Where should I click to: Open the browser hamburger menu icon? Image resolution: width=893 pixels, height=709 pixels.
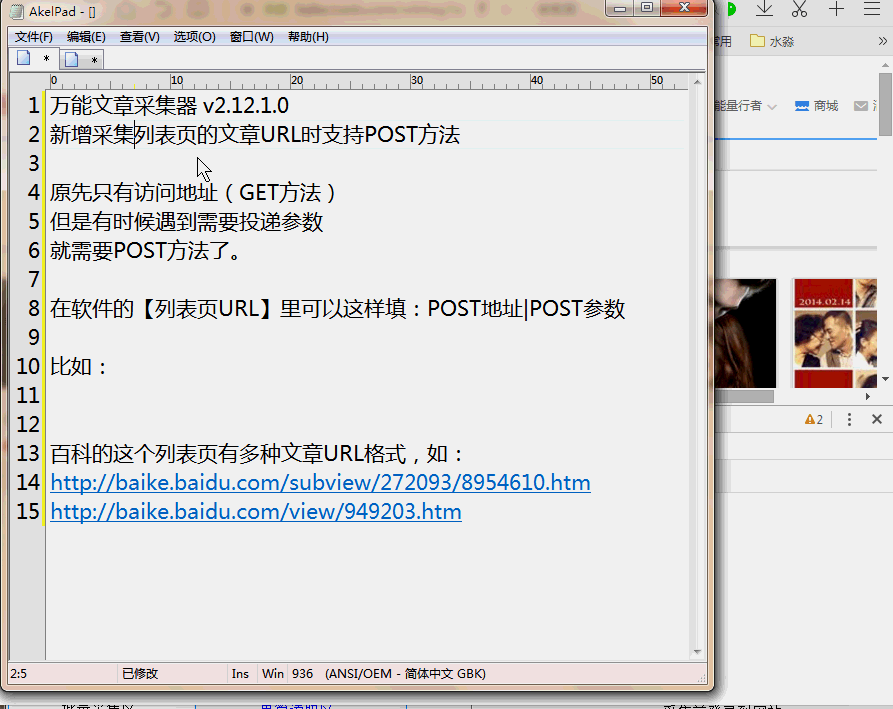tap(870, 9)
